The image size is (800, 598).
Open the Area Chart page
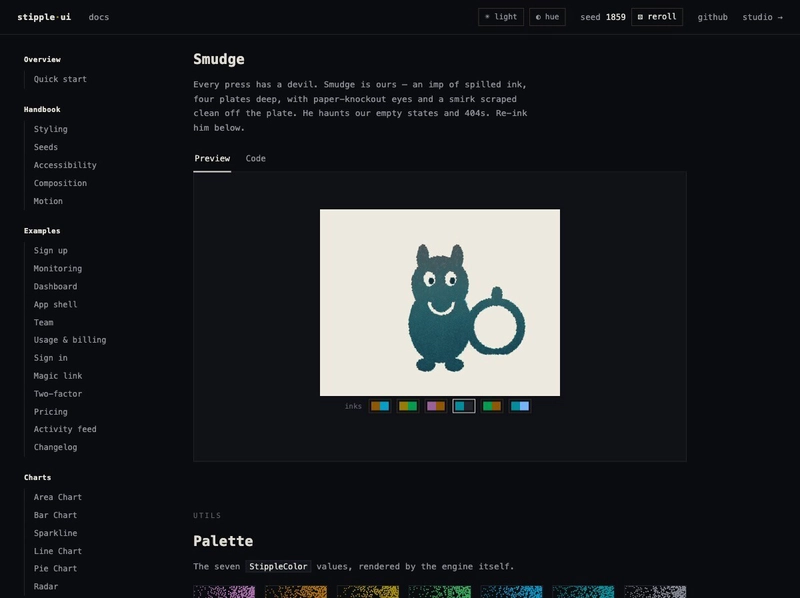pyautogui.click(x=58, y=497)
